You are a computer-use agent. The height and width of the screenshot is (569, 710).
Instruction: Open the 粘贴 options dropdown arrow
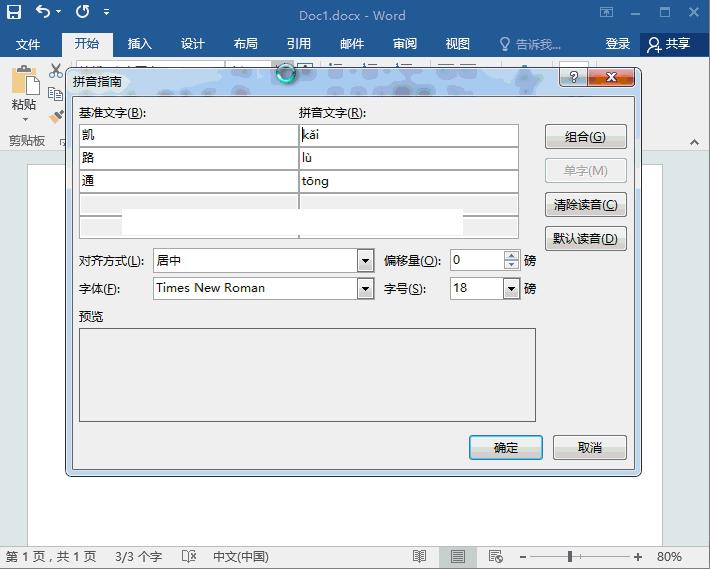click(24, 119)
